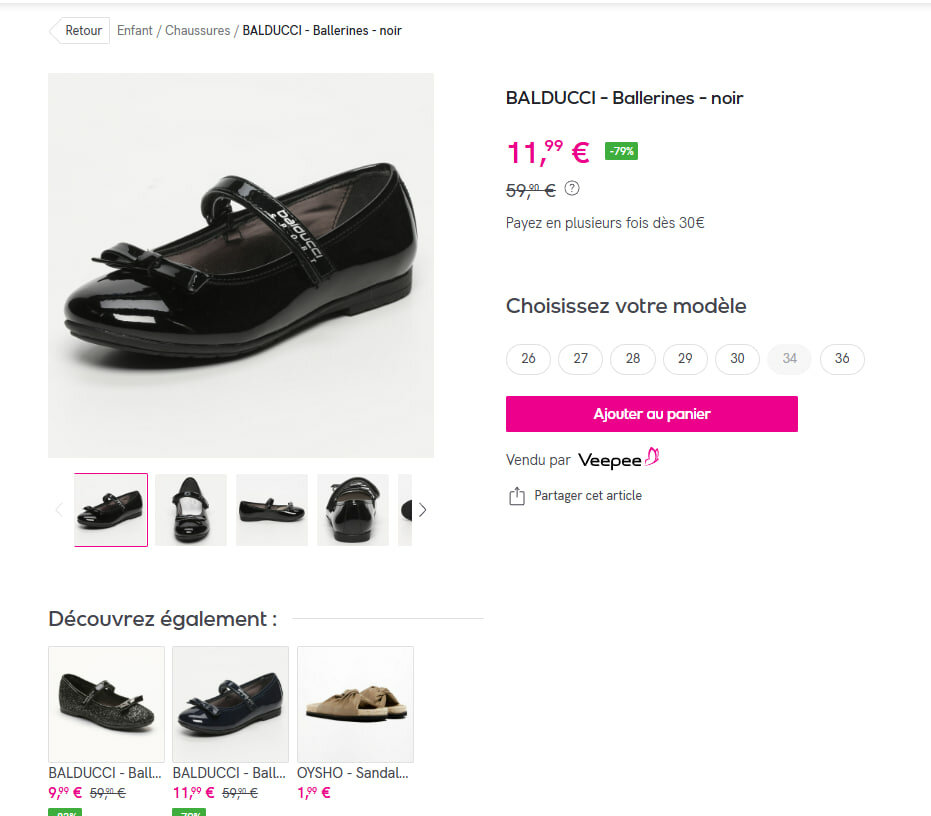Click the Retour back button
Image resolution: width=931 pixels, height=816 pixels.
coord(79,31)
